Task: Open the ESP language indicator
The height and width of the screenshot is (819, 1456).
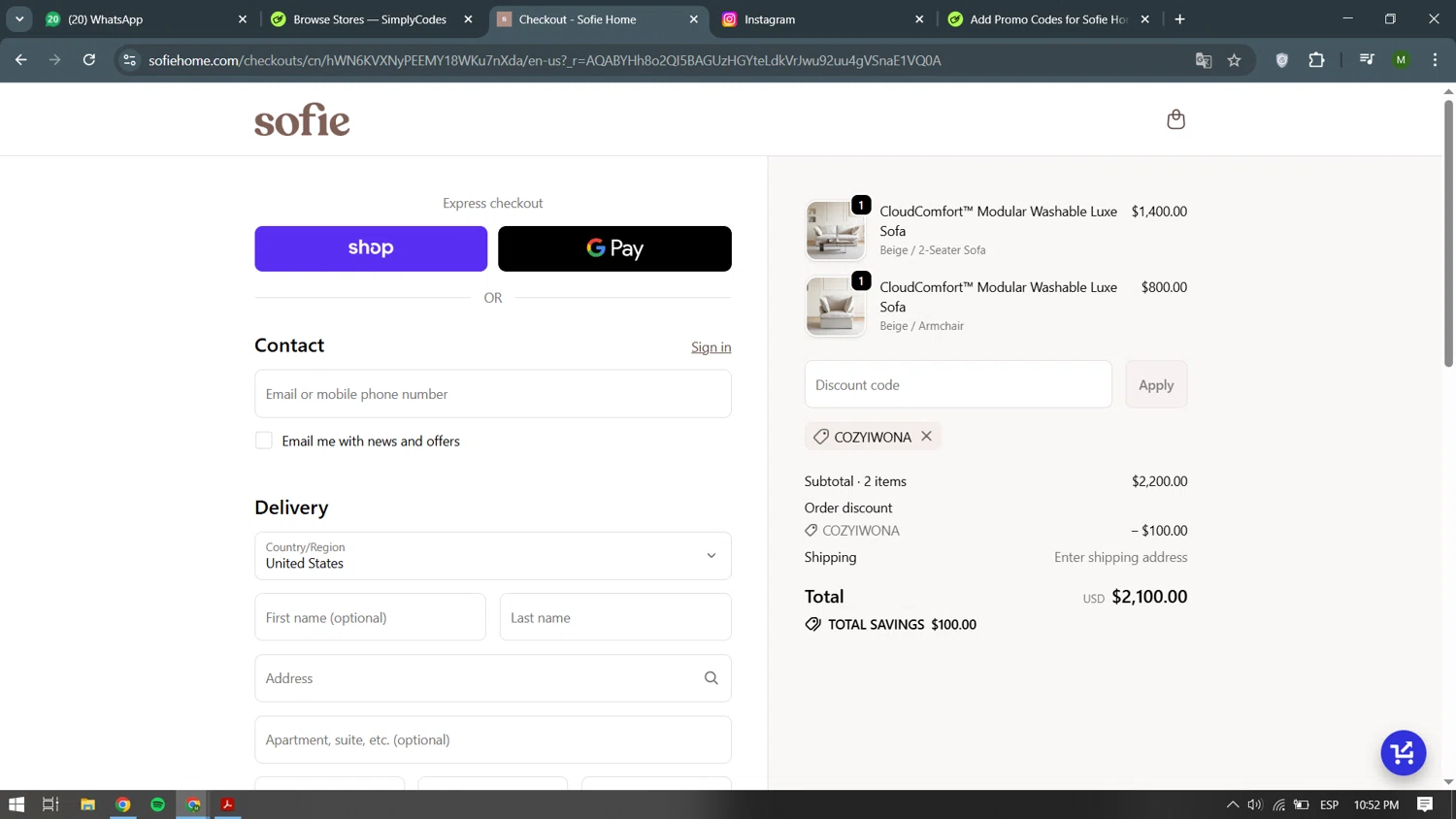Action: point(1330,804)
